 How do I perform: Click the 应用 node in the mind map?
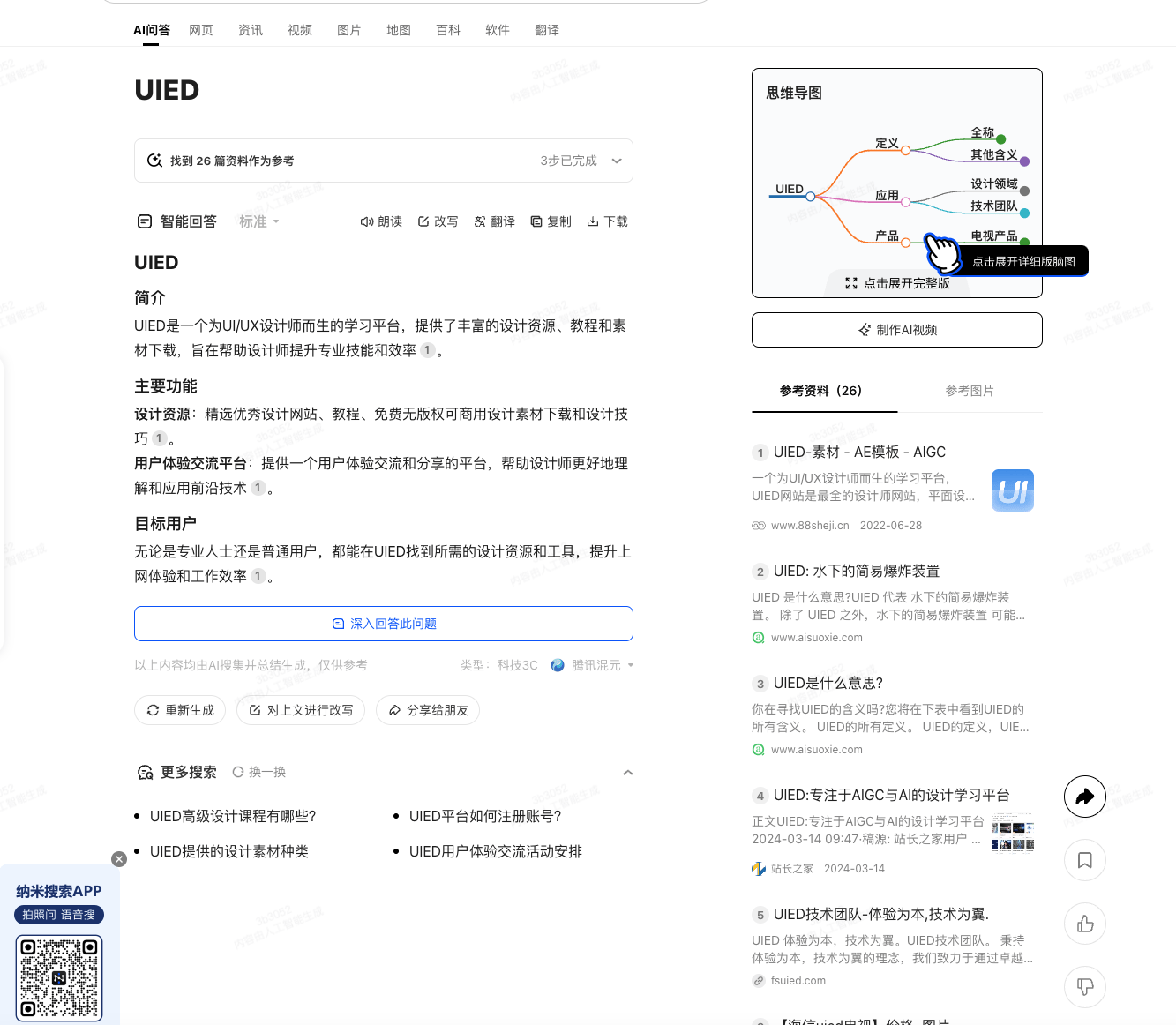click(x=887, y=195)
